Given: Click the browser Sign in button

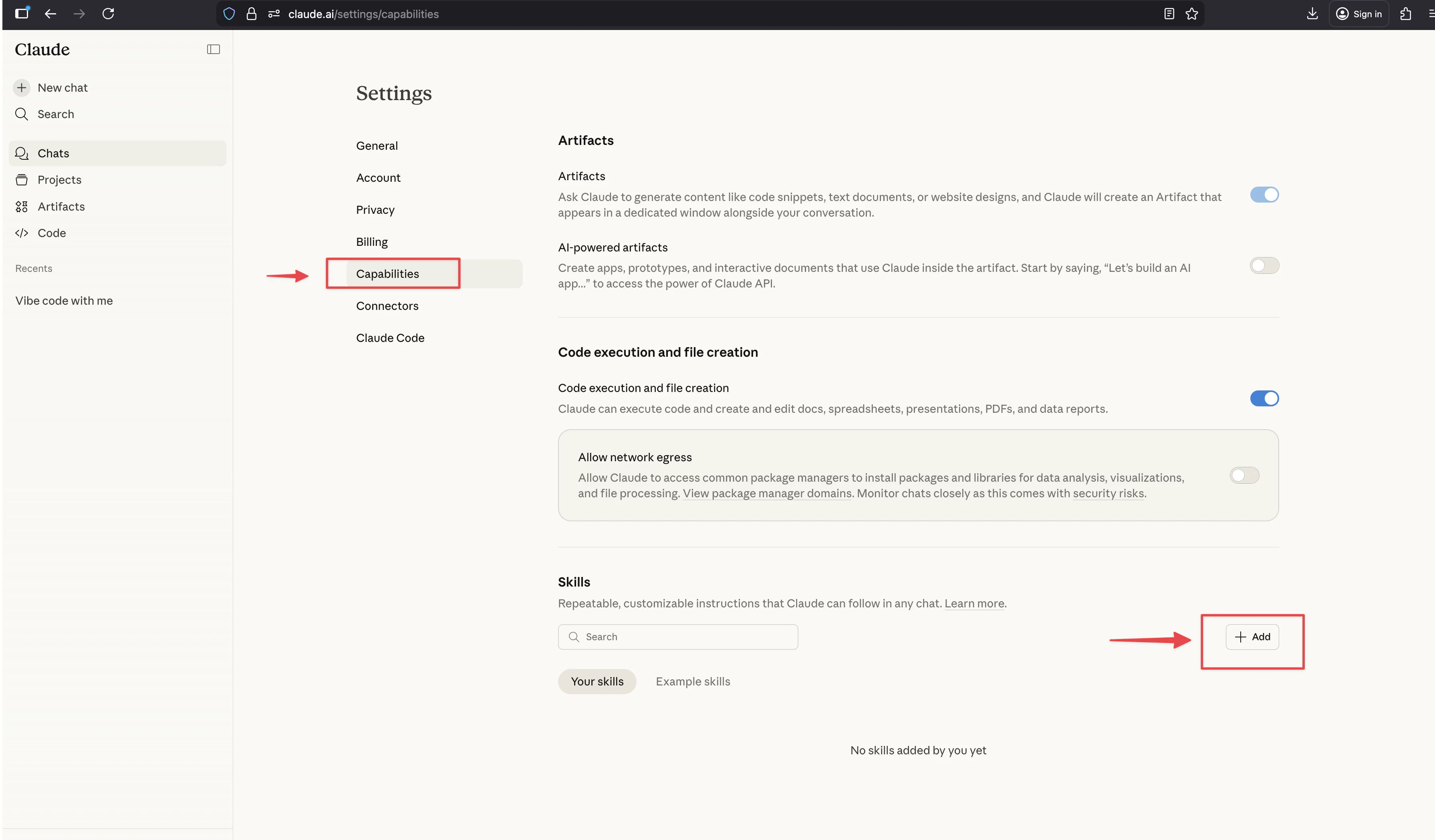Looking at the screenshot, I should (x=1359, y=14).
